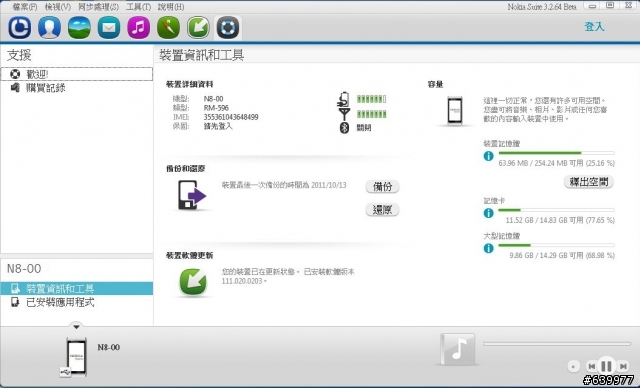
Task: Click the 備份 backup button
Action: (382, 187)
